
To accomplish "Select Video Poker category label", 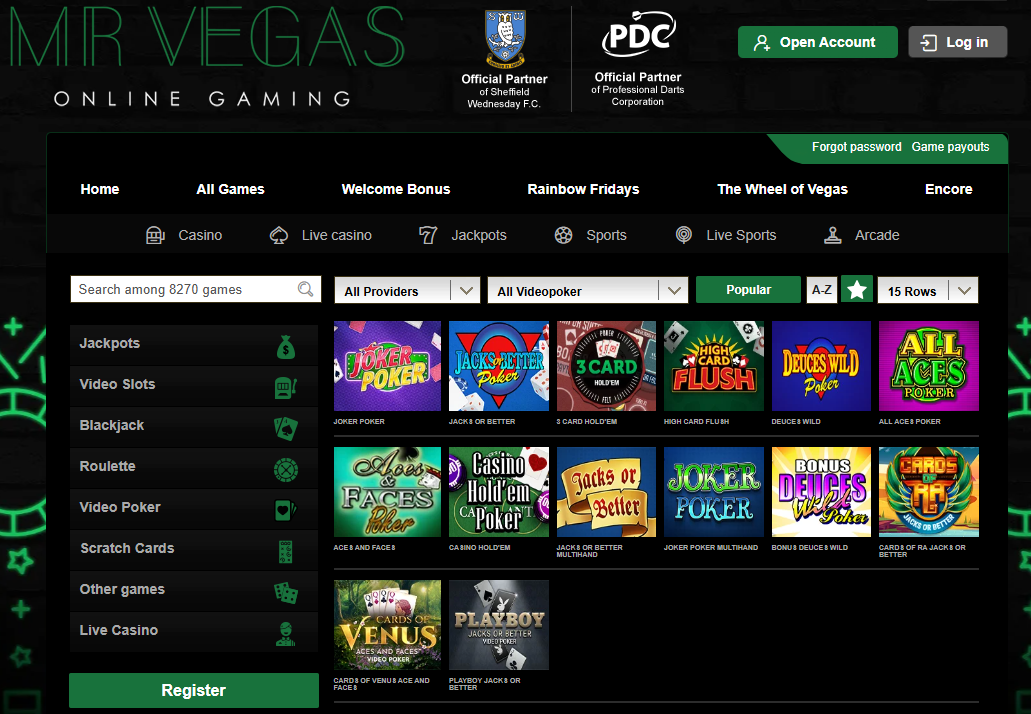I will [x=120, y=507].
